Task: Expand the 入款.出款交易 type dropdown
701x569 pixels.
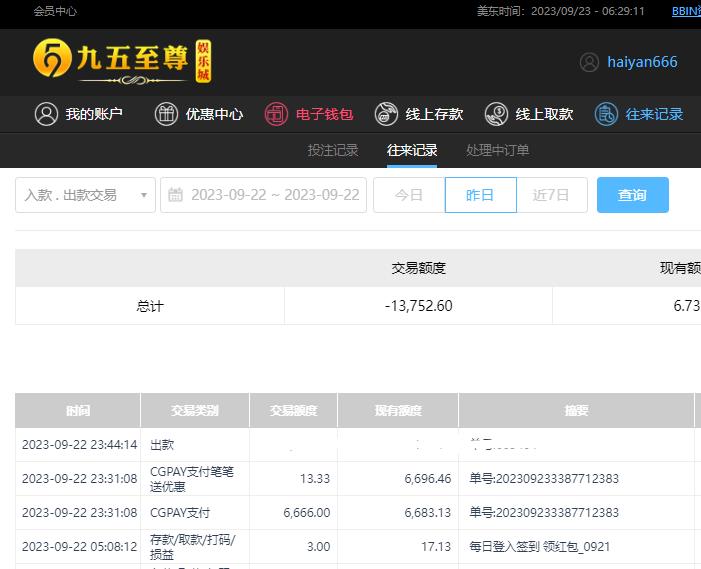Action: point(85,195)
